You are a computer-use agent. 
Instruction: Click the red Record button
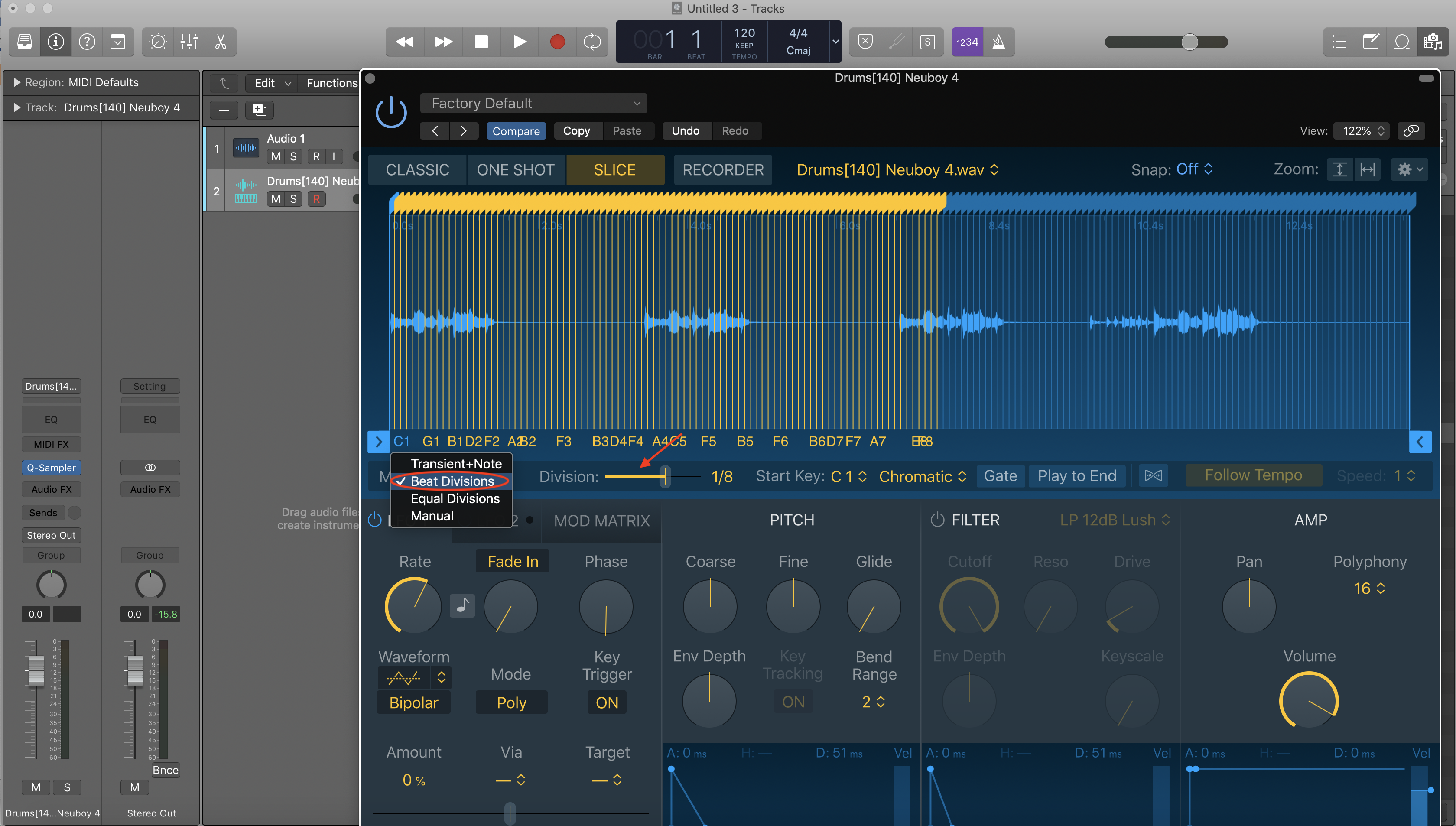[x=557, y=42]
